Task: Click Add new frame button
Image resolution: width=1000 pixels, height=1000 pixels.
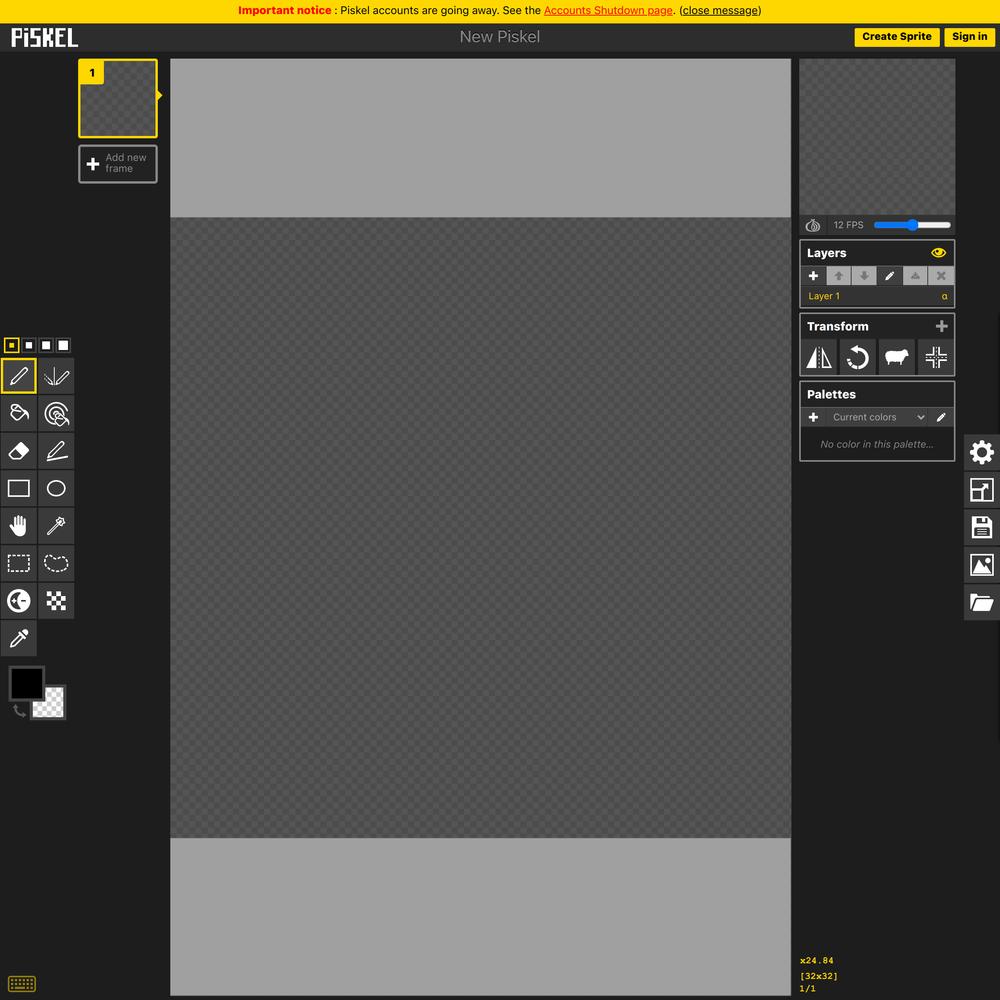Action: (118, 164)
